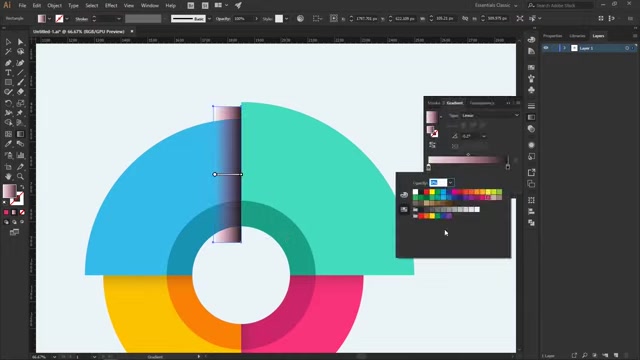640x360 pixels.
Task: Open fill color dropdown in control bar
Action: (49, 19)
